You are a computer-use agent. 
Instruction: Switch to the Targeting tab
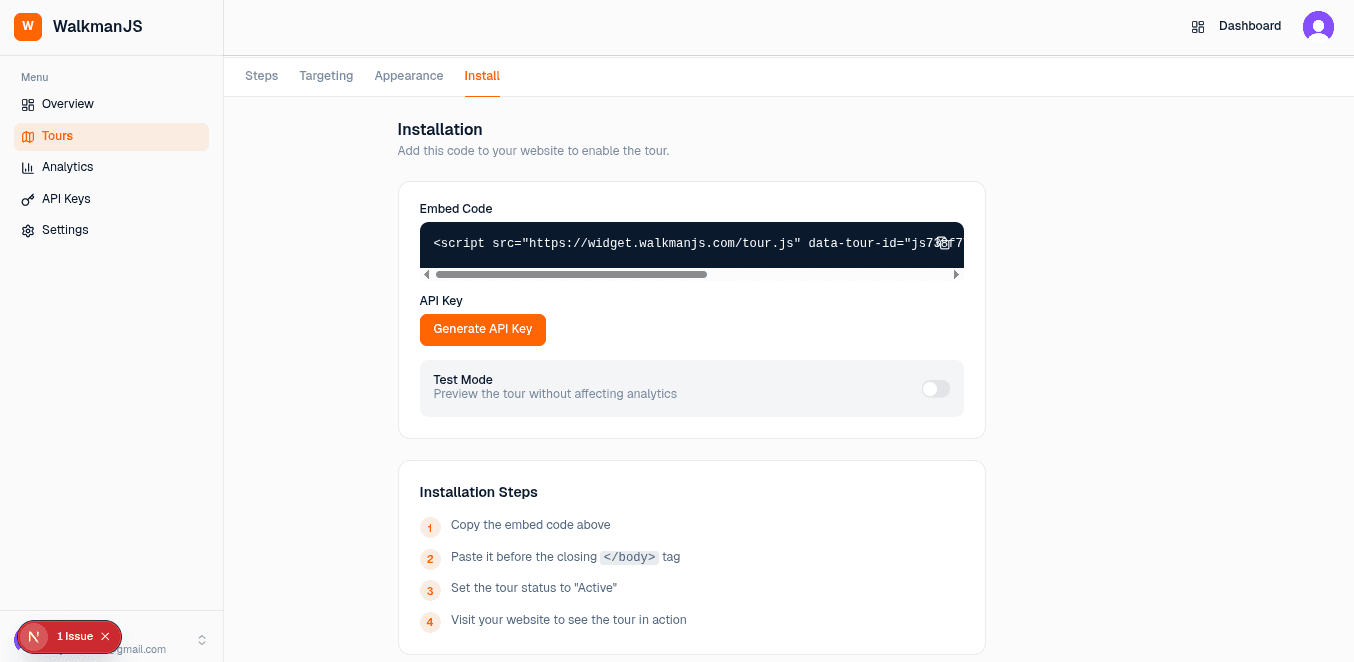(x=326, y=75)
